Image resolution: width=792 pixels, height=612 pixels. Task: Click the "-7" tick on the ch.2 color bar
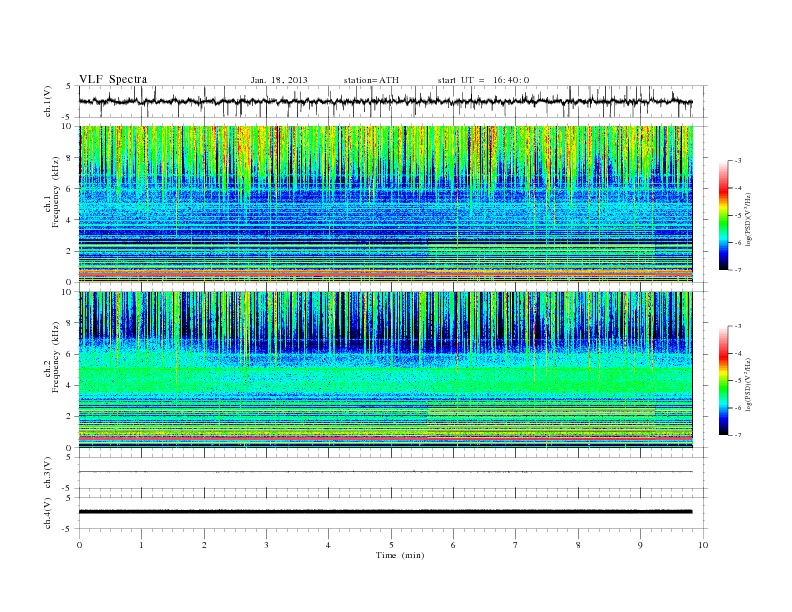(737, 435)
